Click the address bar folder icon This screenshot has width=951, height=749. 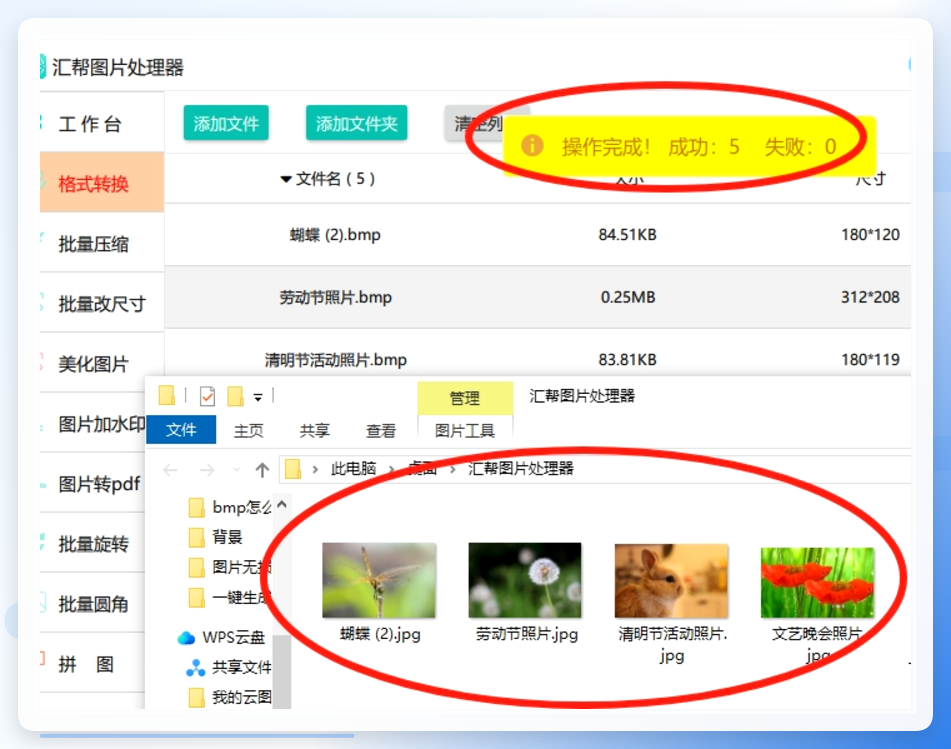[x=293, y=469]
